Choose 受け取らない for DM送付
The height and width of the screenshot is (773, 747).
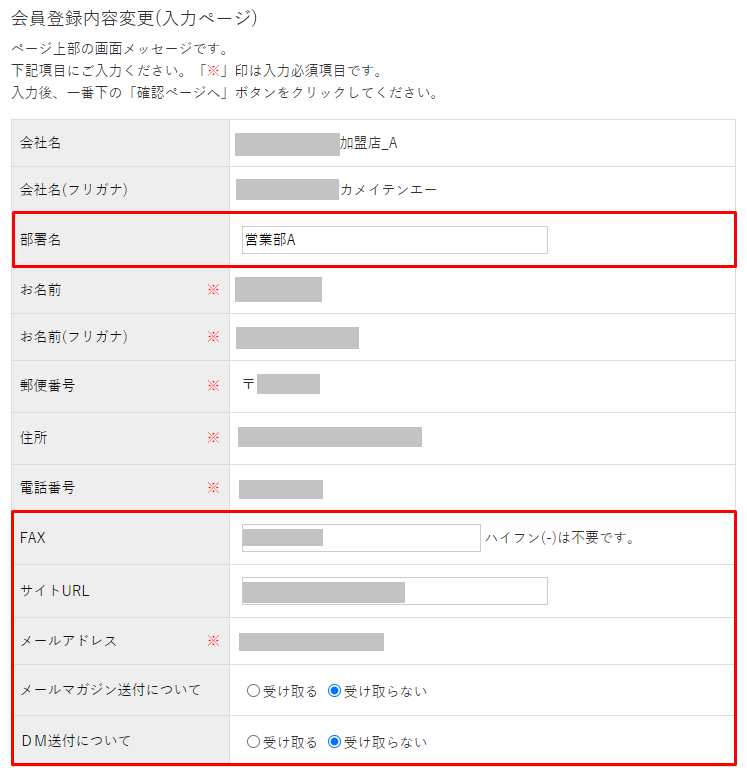[x=335, y=742]
